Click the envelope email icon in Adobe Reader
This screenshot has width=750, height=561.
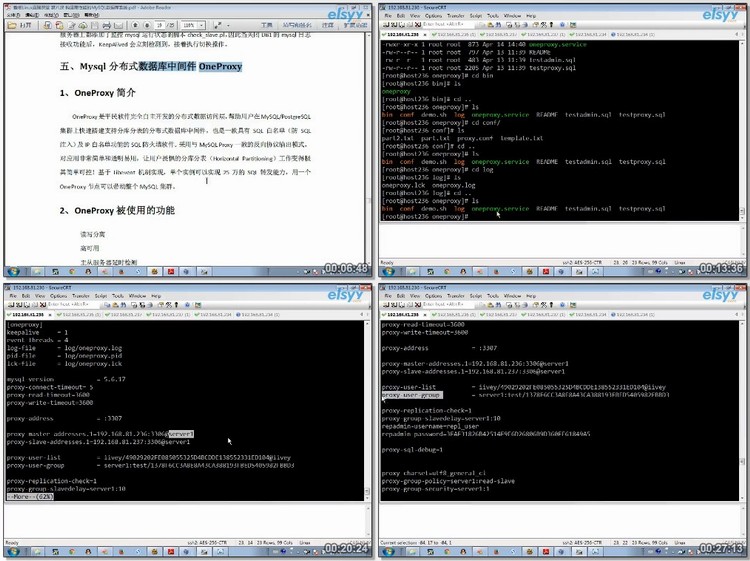click(x=119, y=25)
